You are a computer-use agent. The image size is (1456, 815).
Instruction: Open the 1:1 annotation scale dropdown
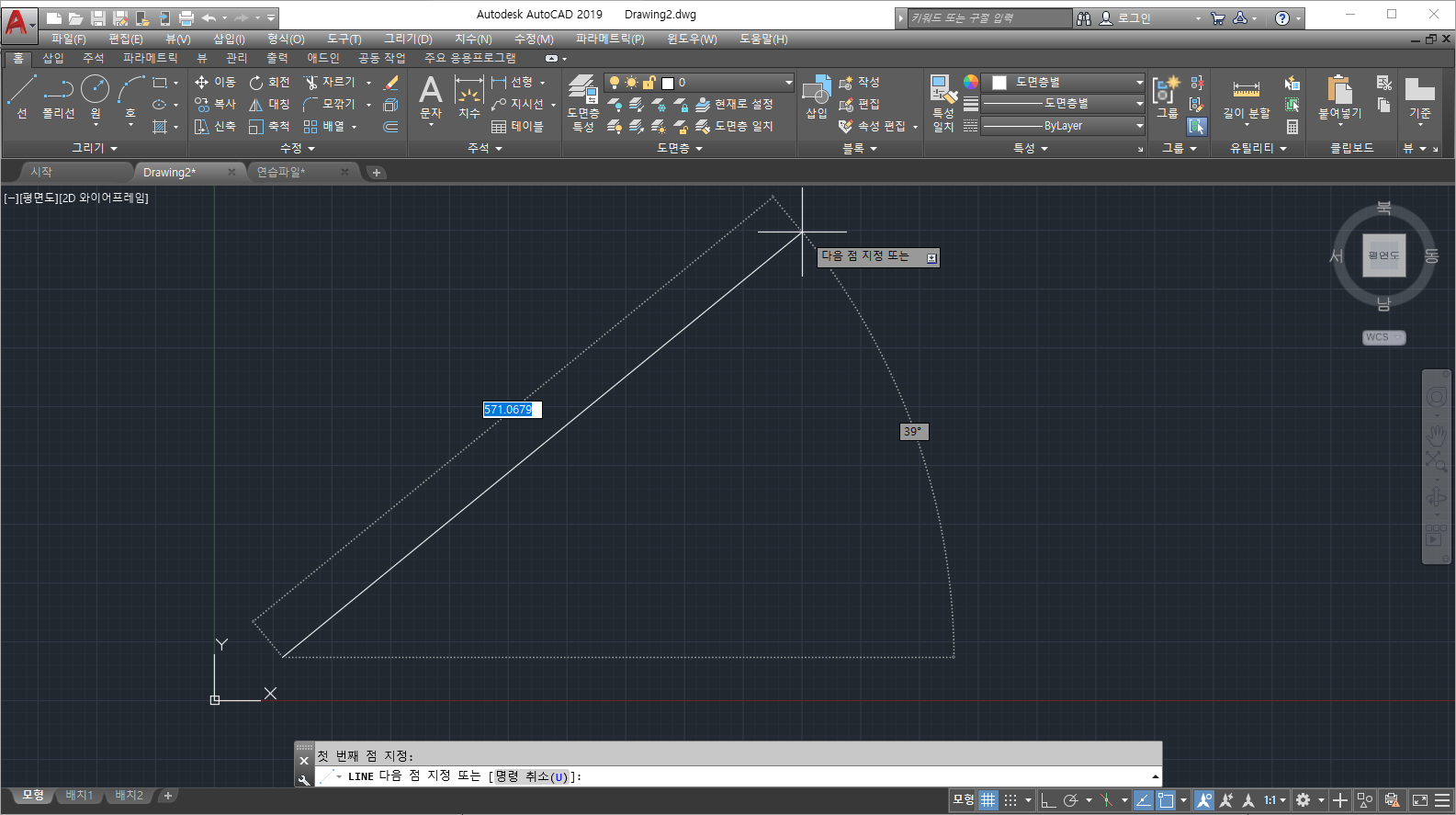tap(1275, 800)
